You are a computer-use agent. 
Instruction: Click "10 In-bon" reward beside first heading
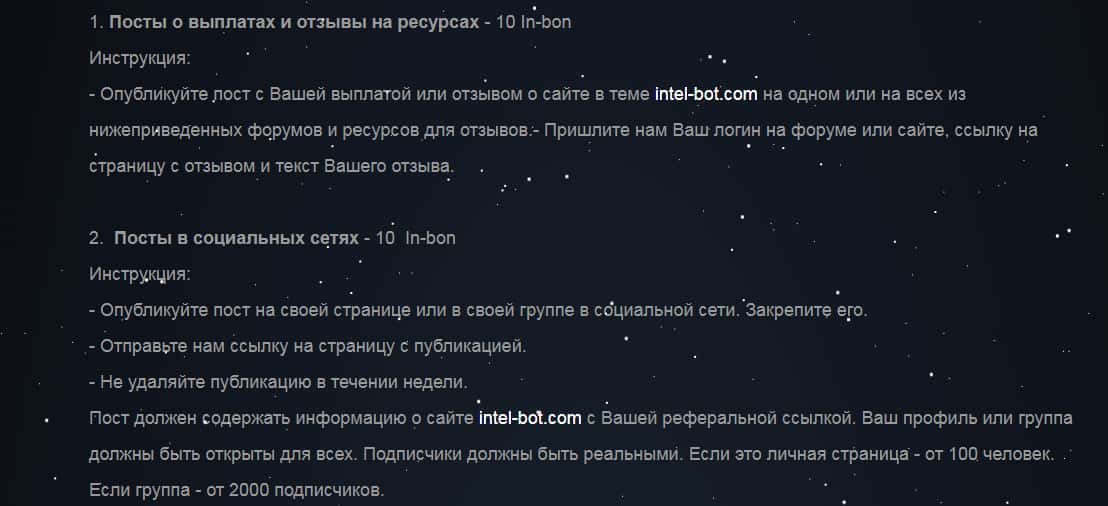(x=534, y=22)
